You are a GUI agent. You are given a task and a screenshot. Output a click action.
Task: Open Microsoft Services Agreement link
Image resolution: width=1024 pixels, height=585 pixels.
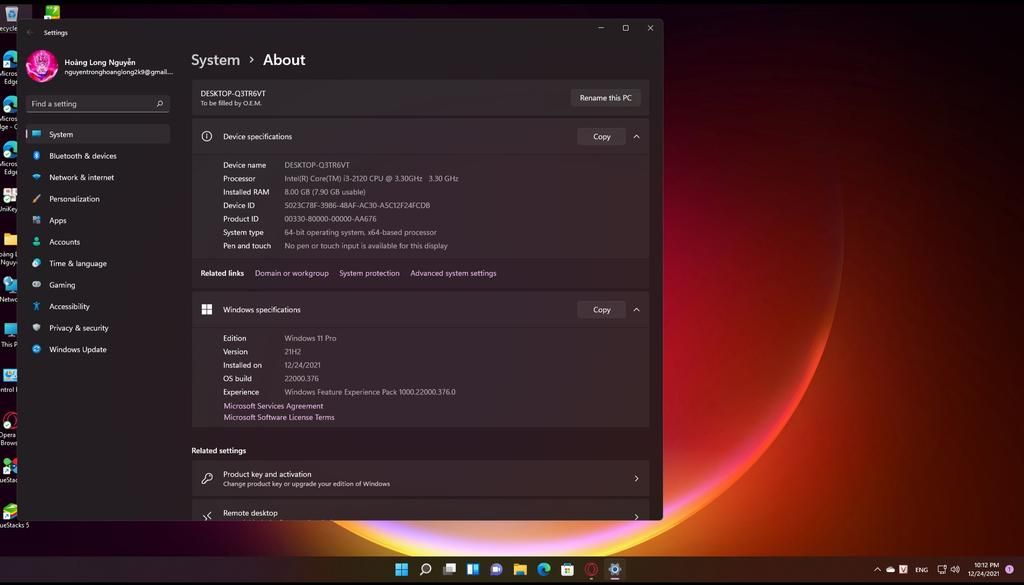click(x=273, y=406)
